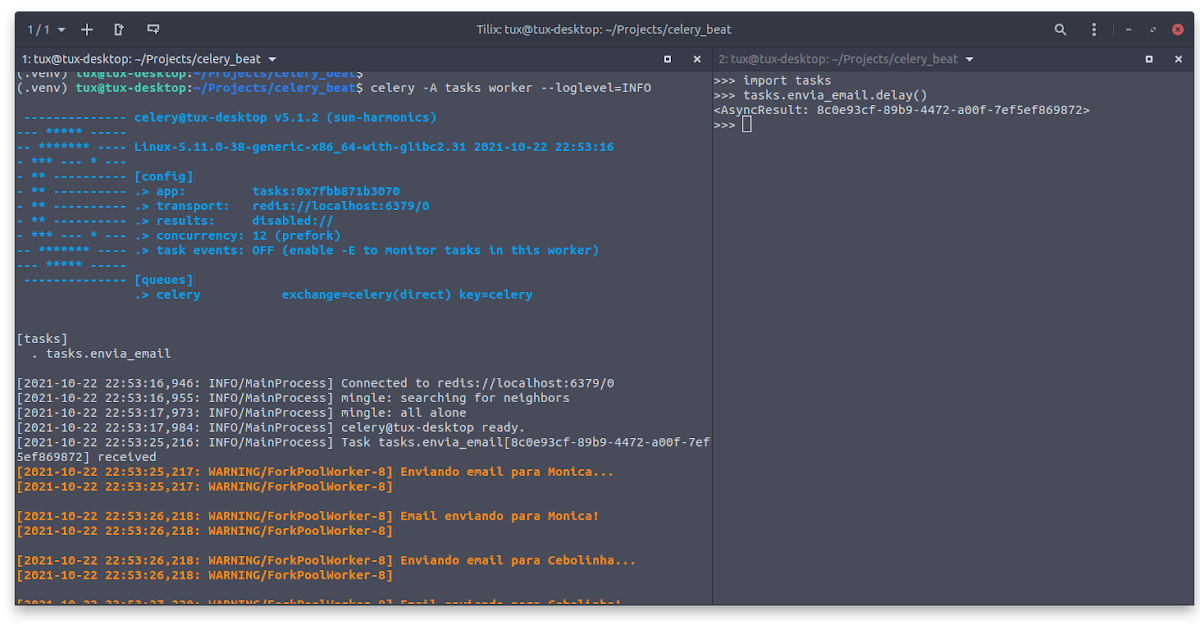The image size is (1200, 630).
Task: Click terminal 1 title 'tux@tux-desktop: ~/Projects/celery_beat'
Action: click(x=148, y=59)
